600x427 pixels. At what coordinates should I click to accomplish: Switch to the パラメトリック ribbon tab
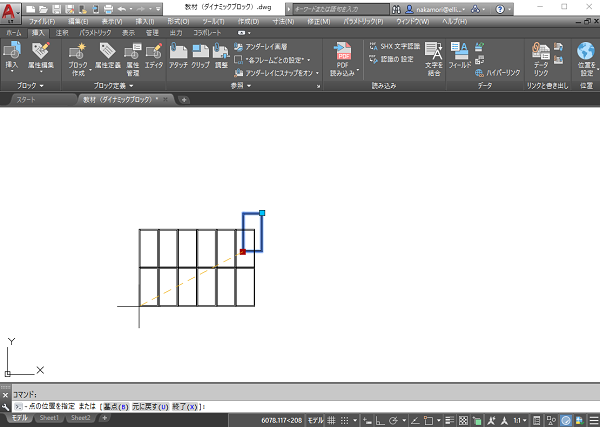coord(95,33)
